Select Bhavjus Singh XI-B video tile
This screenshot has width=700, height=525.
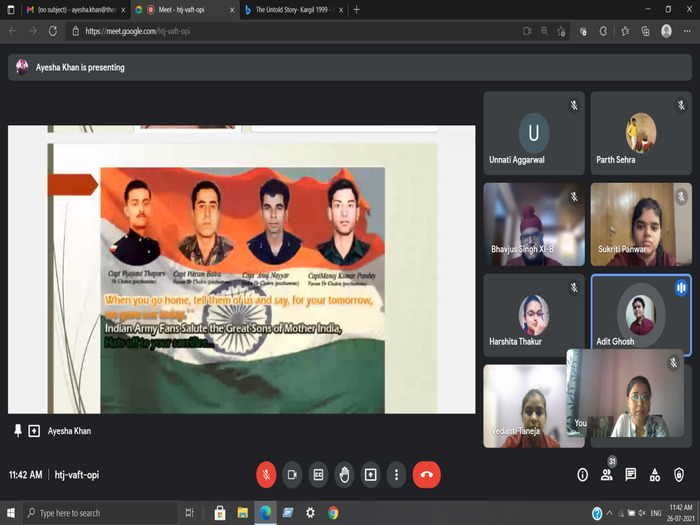(534, 224)
